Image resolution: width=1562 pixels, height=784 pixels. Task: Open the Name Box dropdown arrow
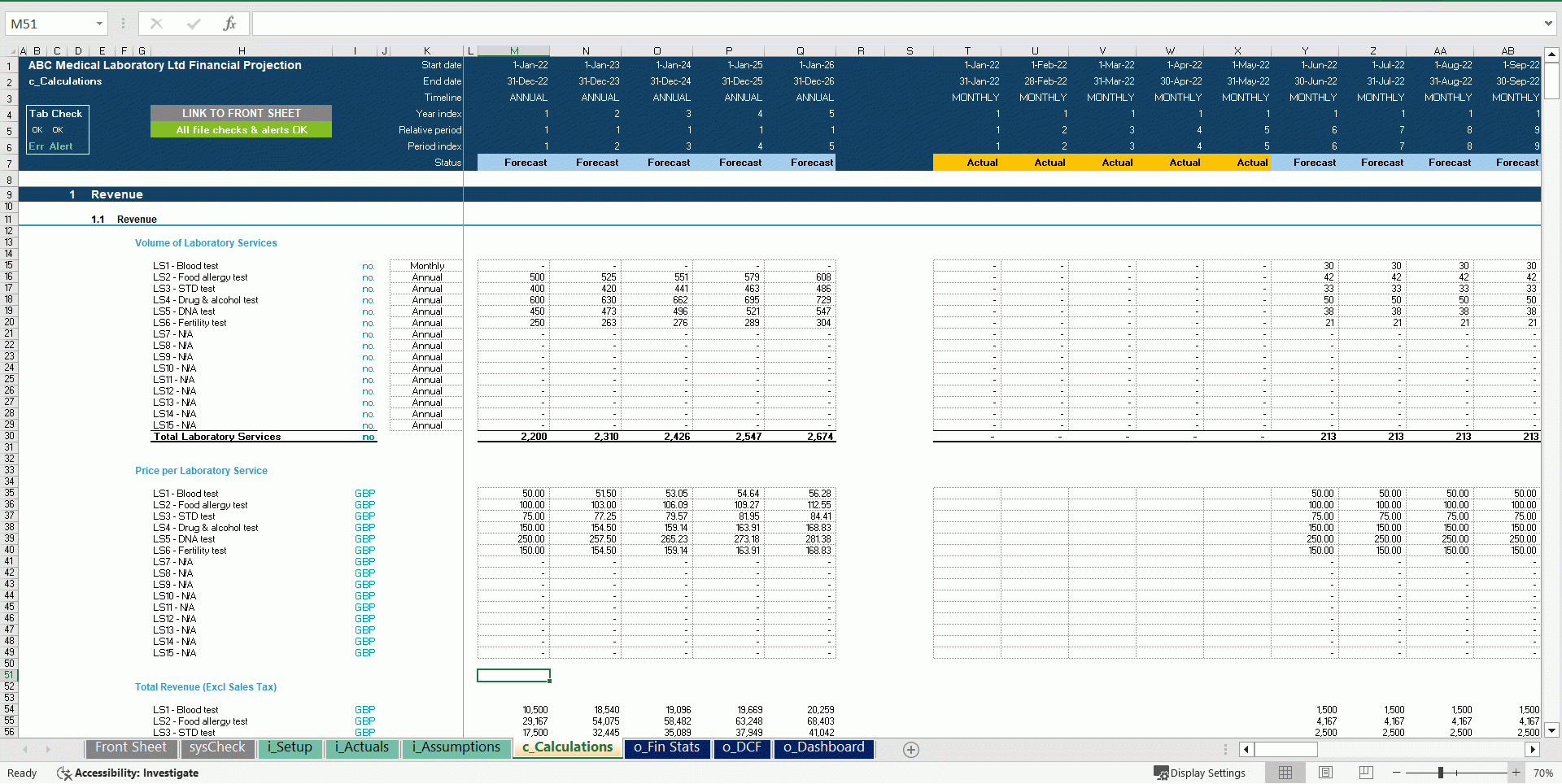pos(99,24)
